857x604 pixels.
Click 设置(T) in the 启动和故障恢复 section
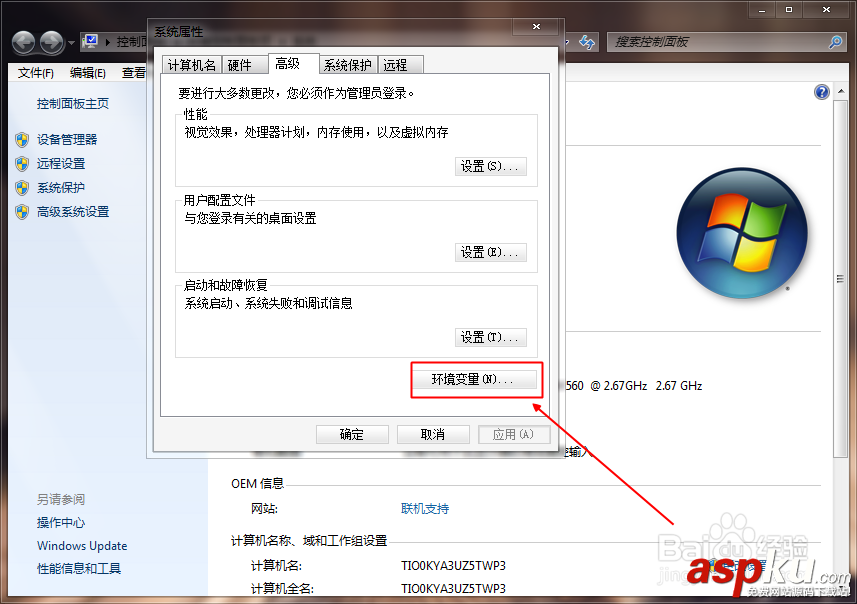(x=490, y=337)
